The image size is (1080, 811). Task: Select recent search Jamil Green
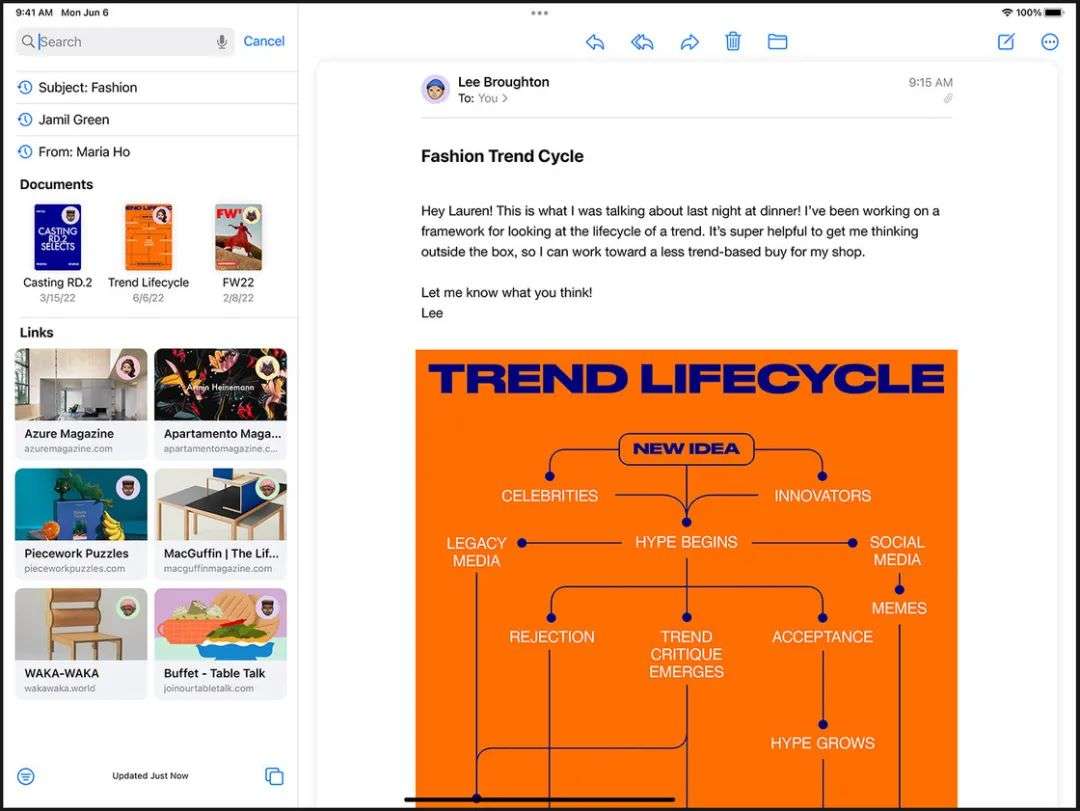pos(156,120)
